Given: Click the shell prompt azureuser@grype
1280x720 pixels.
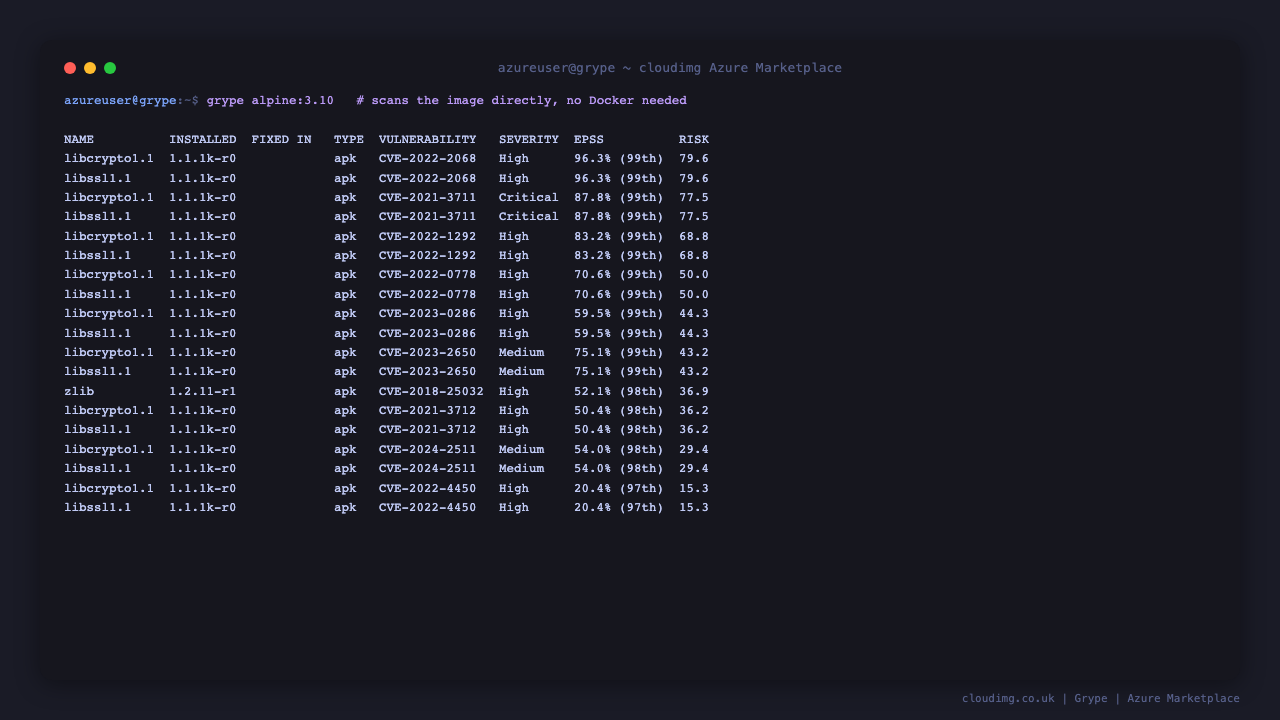Looking at the screenshot, I should click(x=120, y=101).
